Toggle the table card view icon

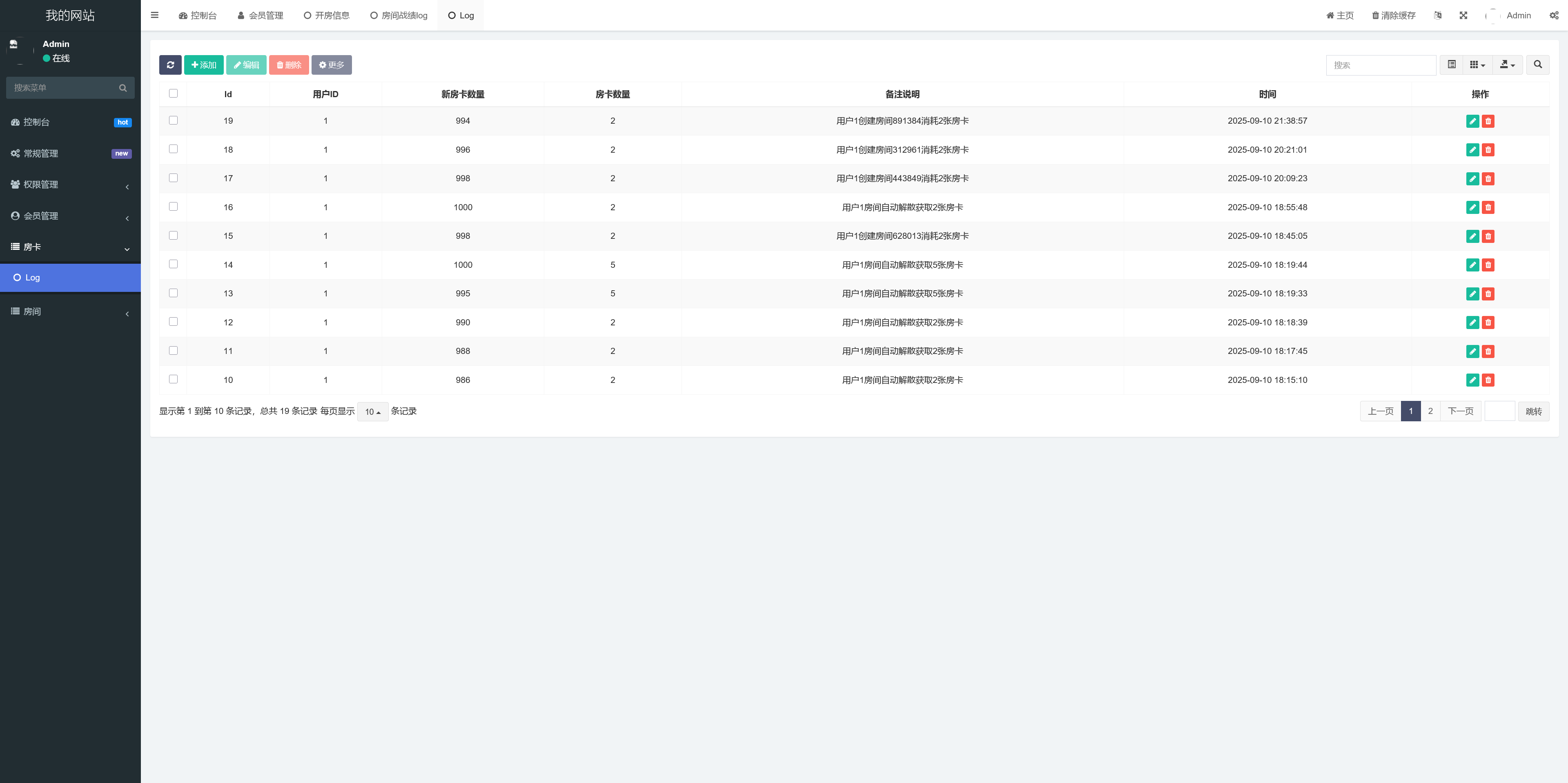pyautogui.click(x=1452, y=65)
